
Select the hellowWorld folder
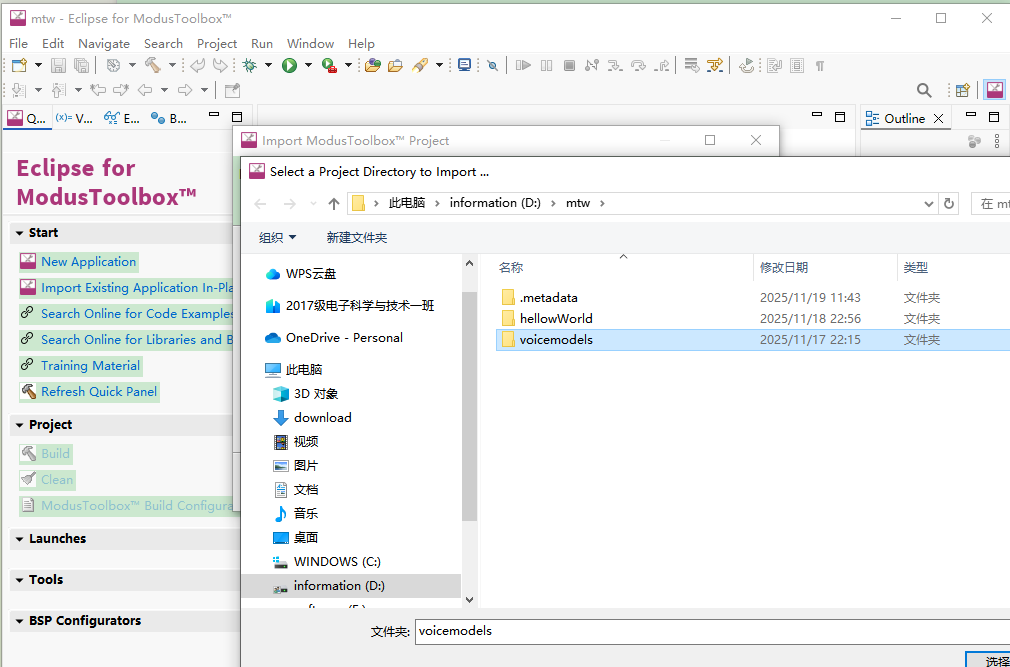[x=556, y=319]
